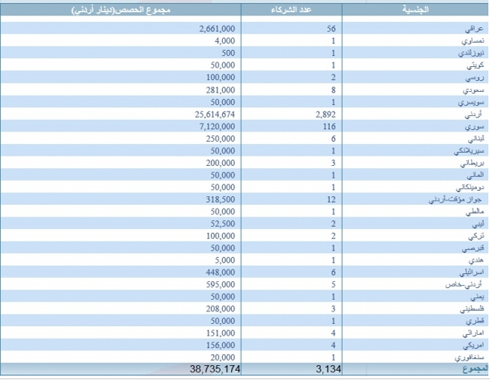Select the nationality cell 'عراقي'
This screenshot has width=490, height=380.
[474, 29]
